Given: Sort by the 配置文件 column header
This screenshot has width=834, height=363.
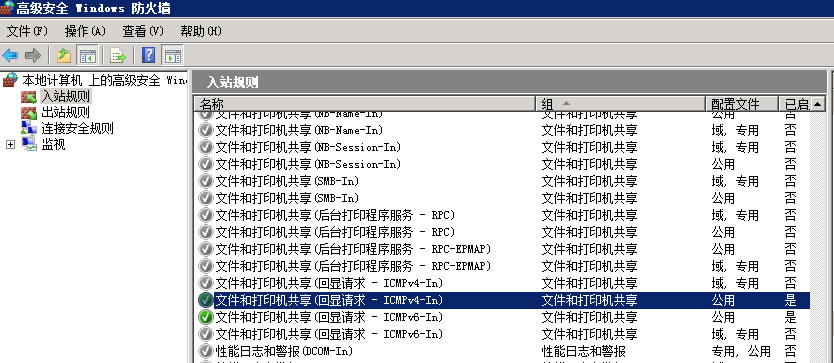Looking at the screenshot, I should coord(742,104).
